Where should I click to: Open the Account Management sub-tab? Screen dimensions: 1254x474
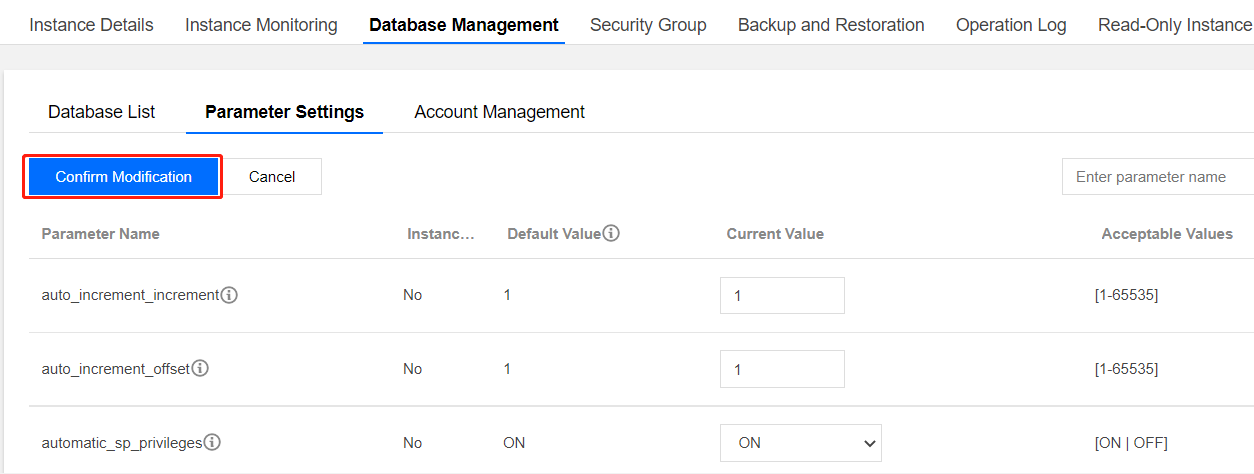[500, 112]
